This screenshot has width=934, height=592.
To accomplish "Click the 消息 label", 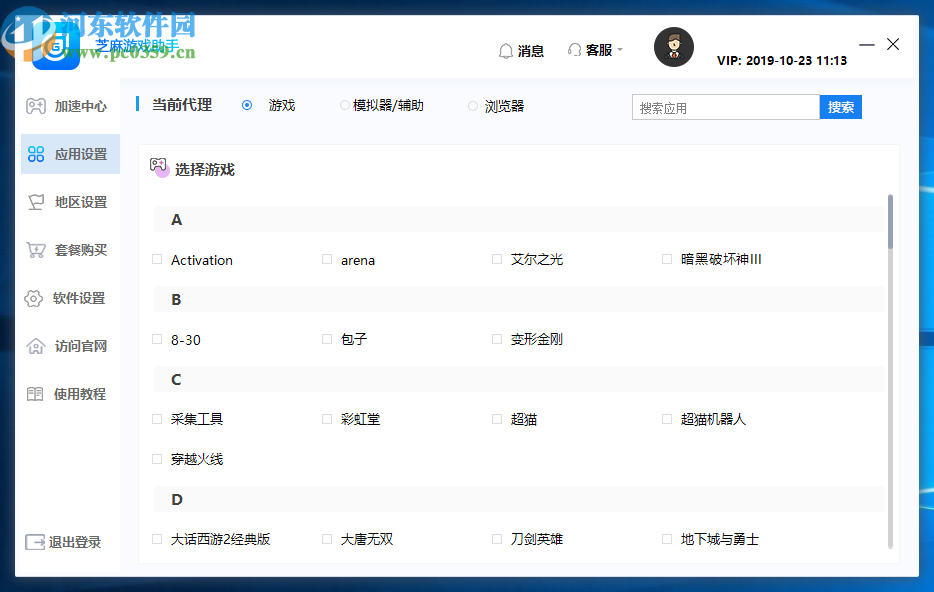I will tap(530, 51).
